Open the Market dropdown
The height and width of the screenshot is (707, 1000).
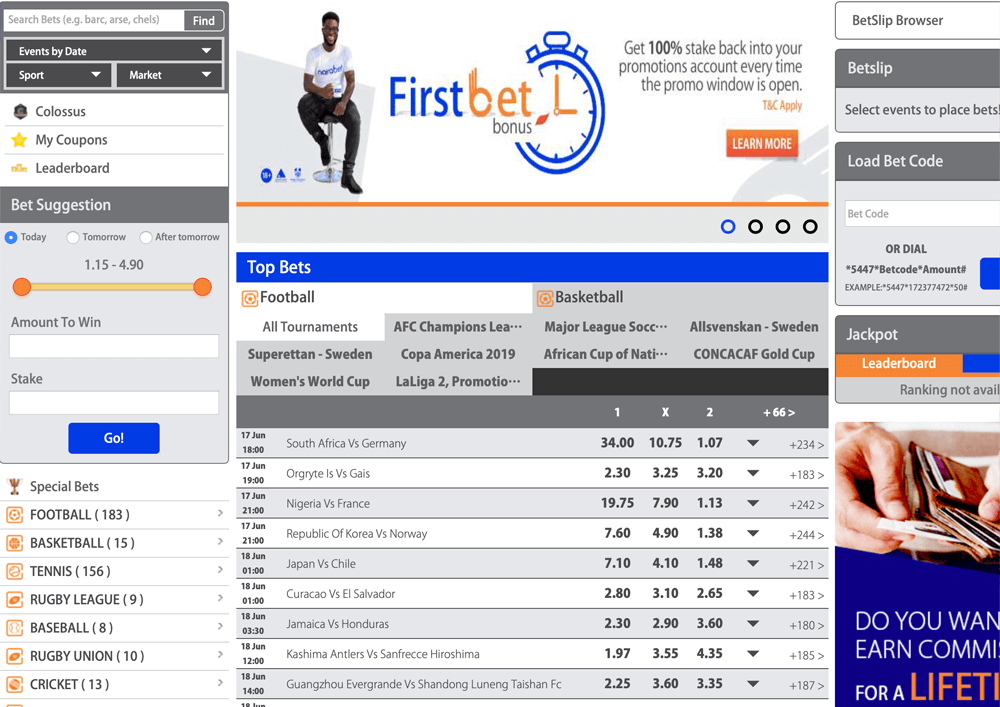pyautogui.click(x=170, y=75)
